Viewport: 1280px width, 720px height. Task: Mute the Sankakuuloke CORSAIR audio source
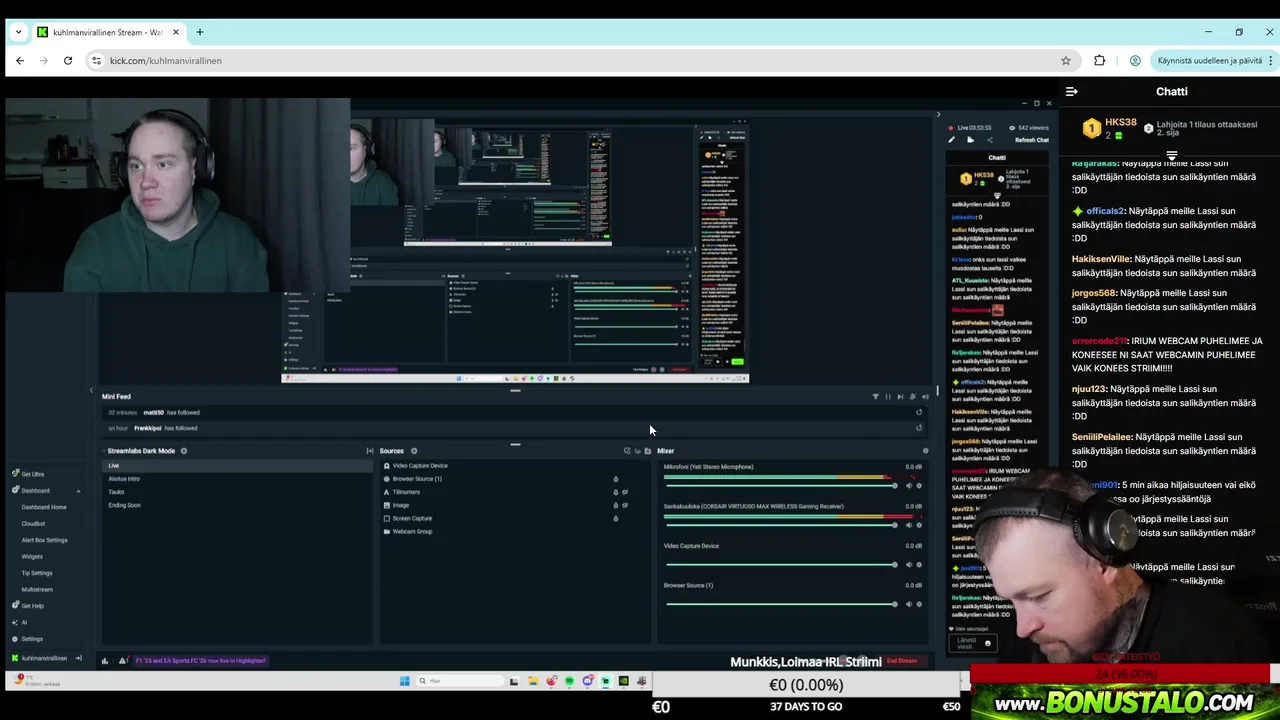coord(909,525)
